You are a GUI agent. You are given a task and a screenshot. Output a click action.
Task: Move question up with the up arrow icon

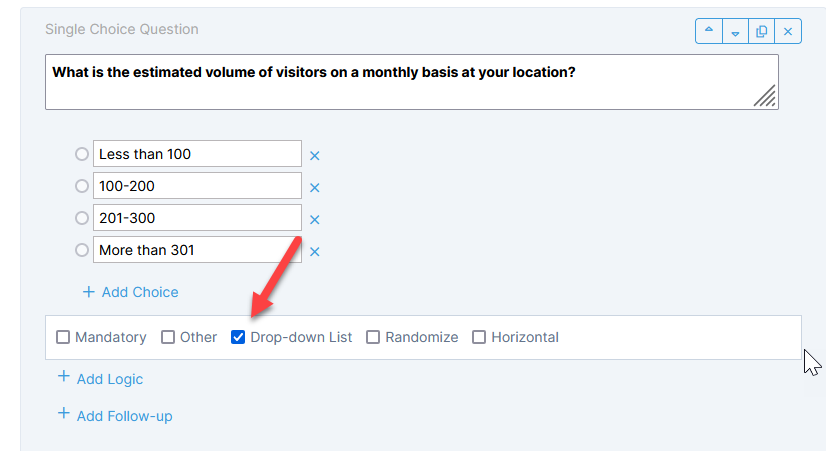coord(709,32)
